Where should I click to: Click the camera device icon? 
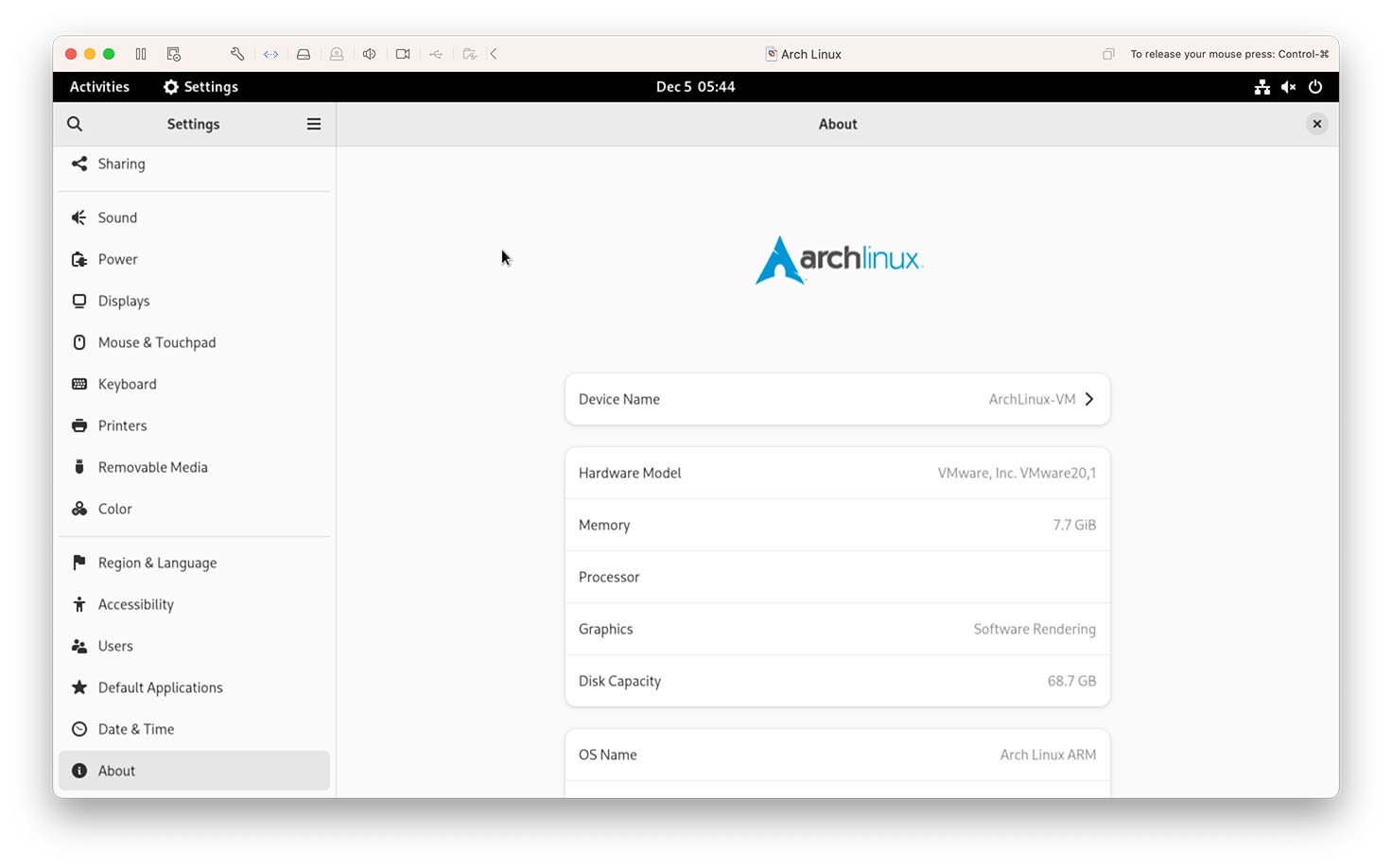[x=403, y=54]
